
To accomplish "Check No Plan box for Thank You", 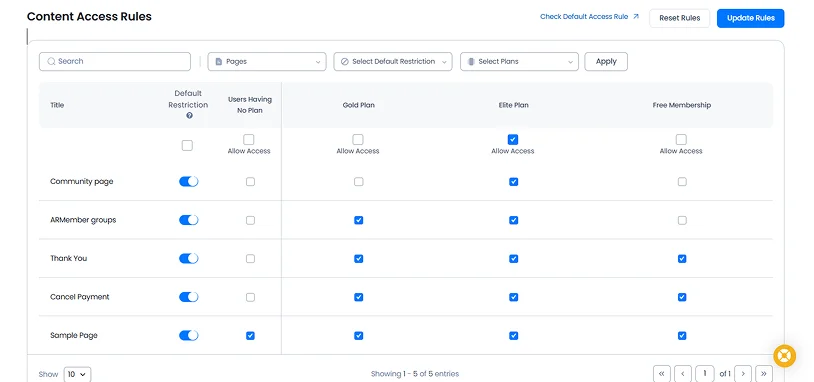I will [x=250, y=258].
